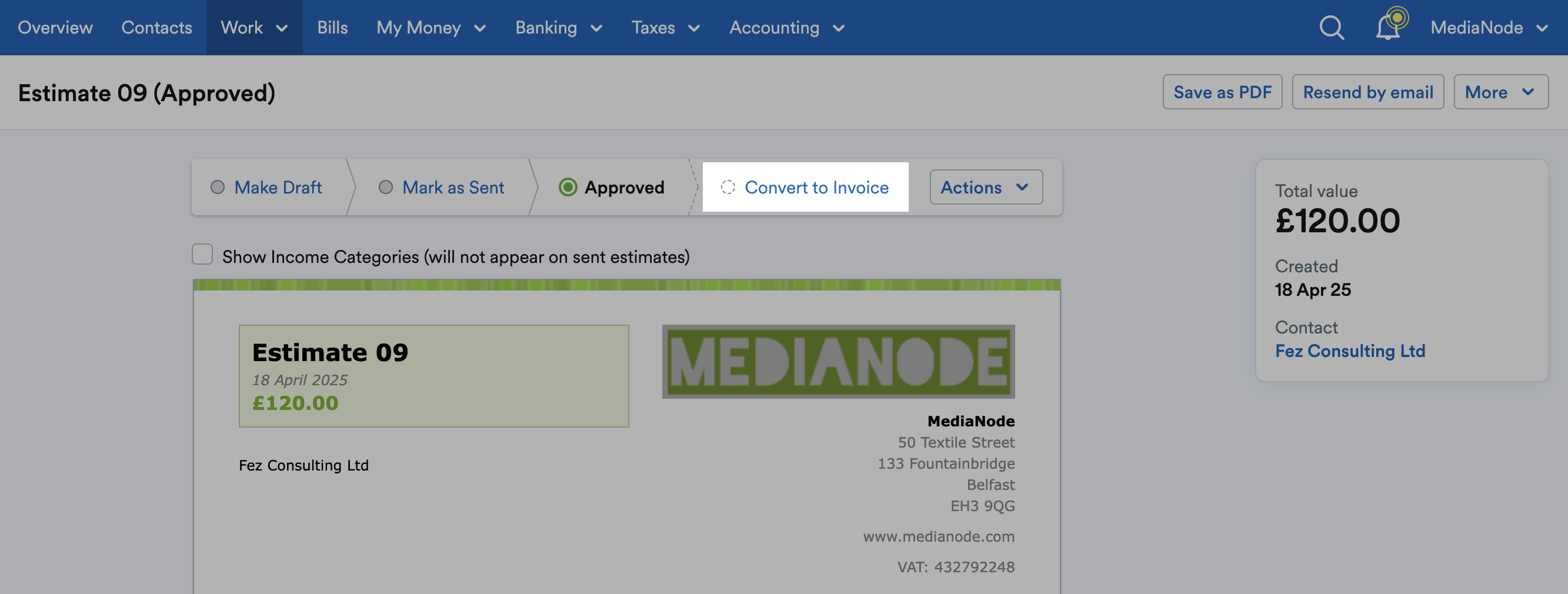Click the www.medianode.com address text
The image size is (1568, 594).
coord(939,536)
